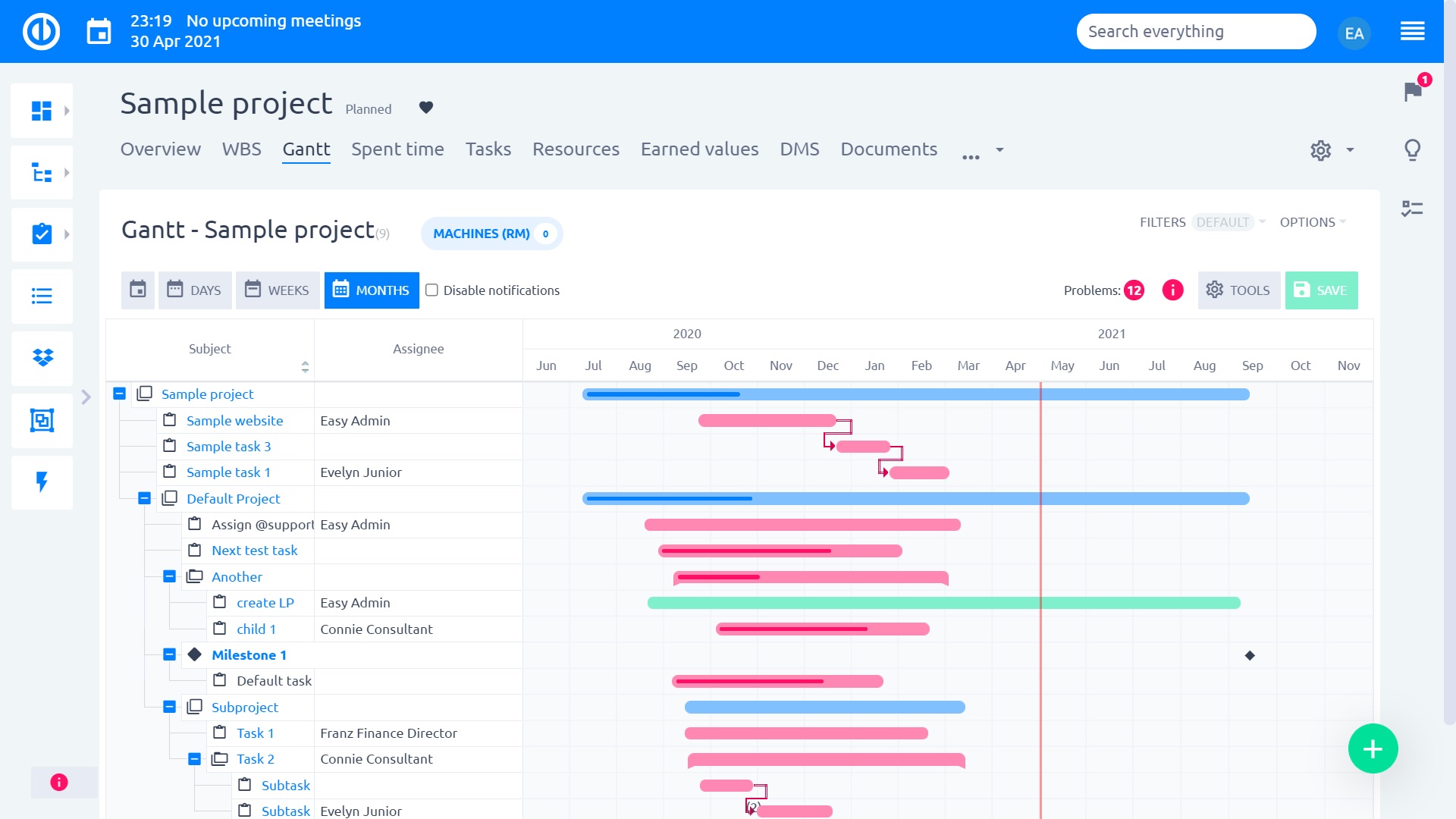This screenshot has height=819, width=1456.
Task: Click the Gantt chart calendar icon
Action: tap(138, 290)
